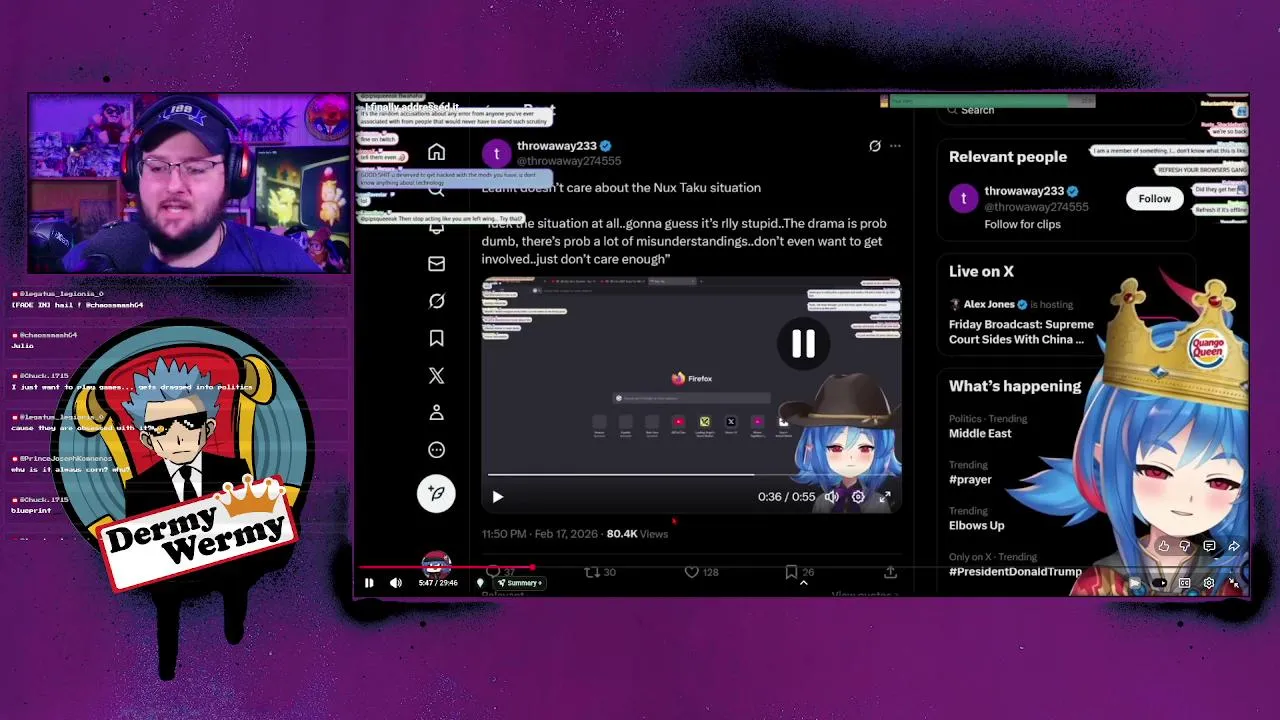Mute the embedded tweet video speaker

(831, 497)
